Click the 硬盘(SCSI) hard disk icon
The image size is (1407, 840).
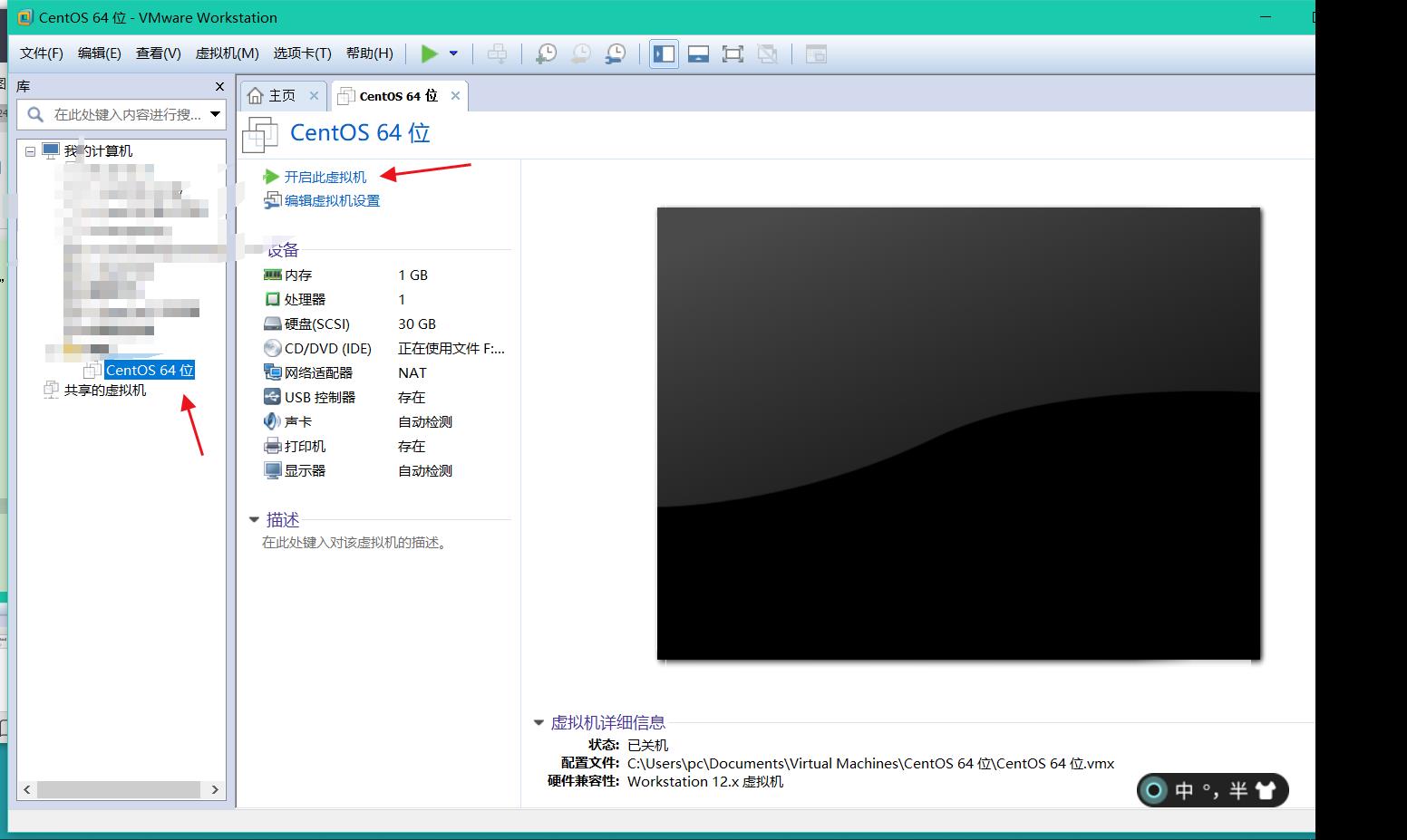click(272, 323)
